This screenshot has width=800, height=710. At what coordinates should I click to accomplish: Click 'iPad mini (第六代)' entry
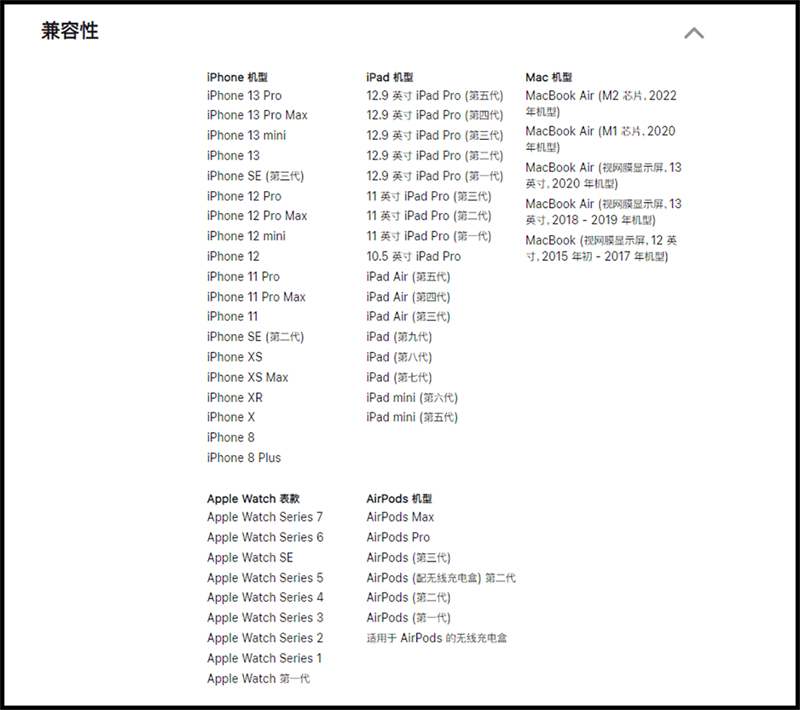(x=412, y=397)
